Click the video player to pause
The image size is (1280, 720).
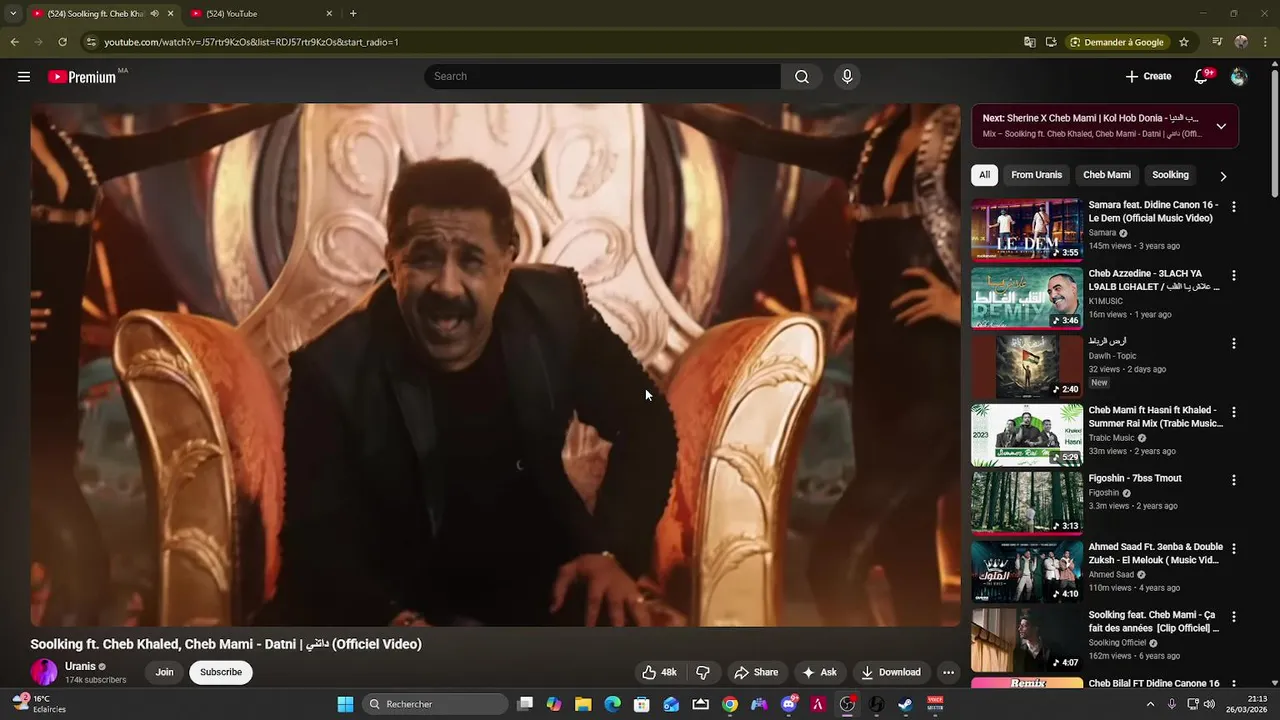(495, 365)
